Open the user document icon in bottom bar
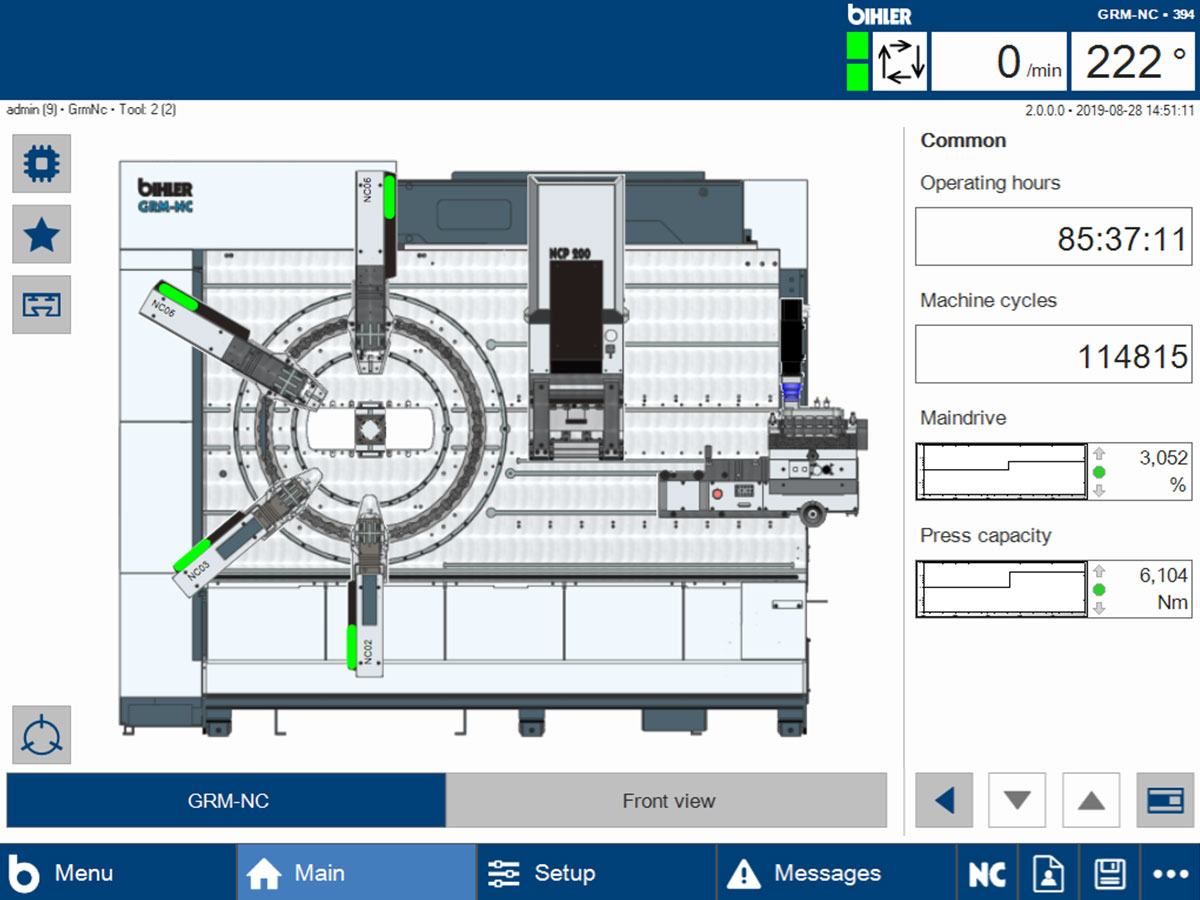The width and height of the screenshot is (1200, 900). (1049, 874)
